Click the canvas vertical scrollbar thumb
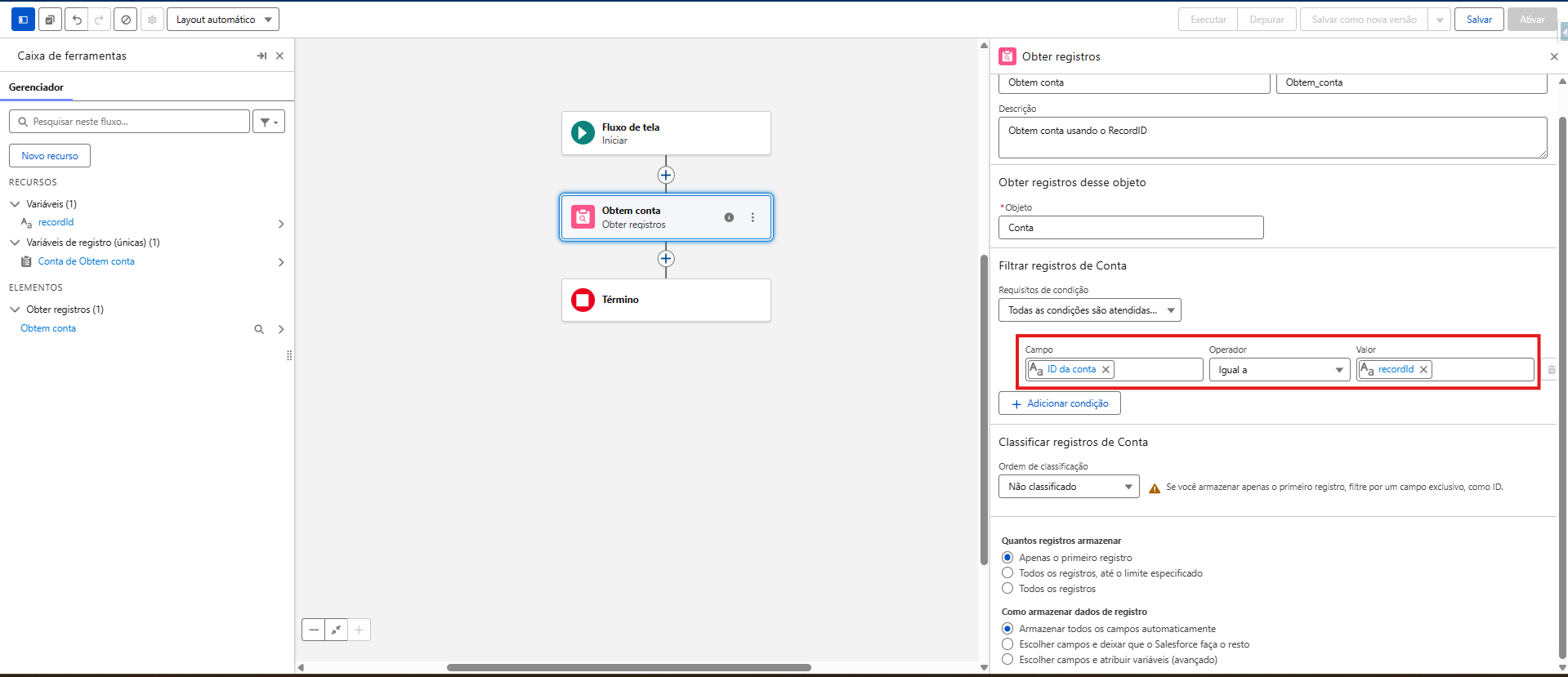The height and width of the screenshot is (677, 1568). click(x=984, y=410)
